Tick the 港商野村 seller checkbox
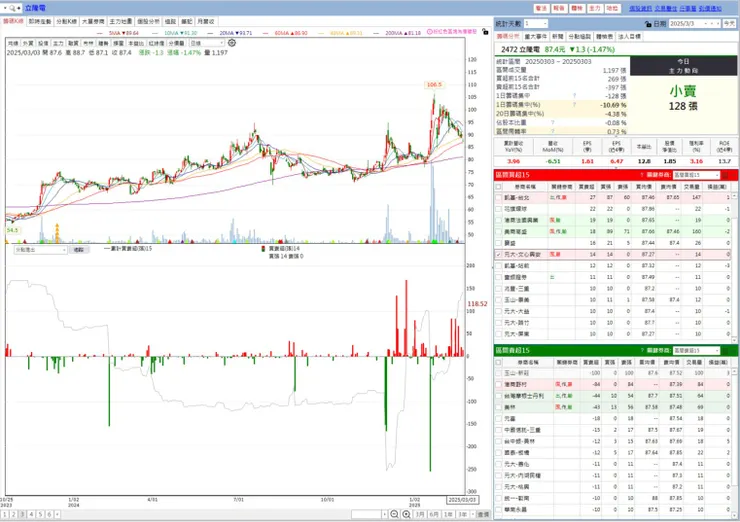 499,385
